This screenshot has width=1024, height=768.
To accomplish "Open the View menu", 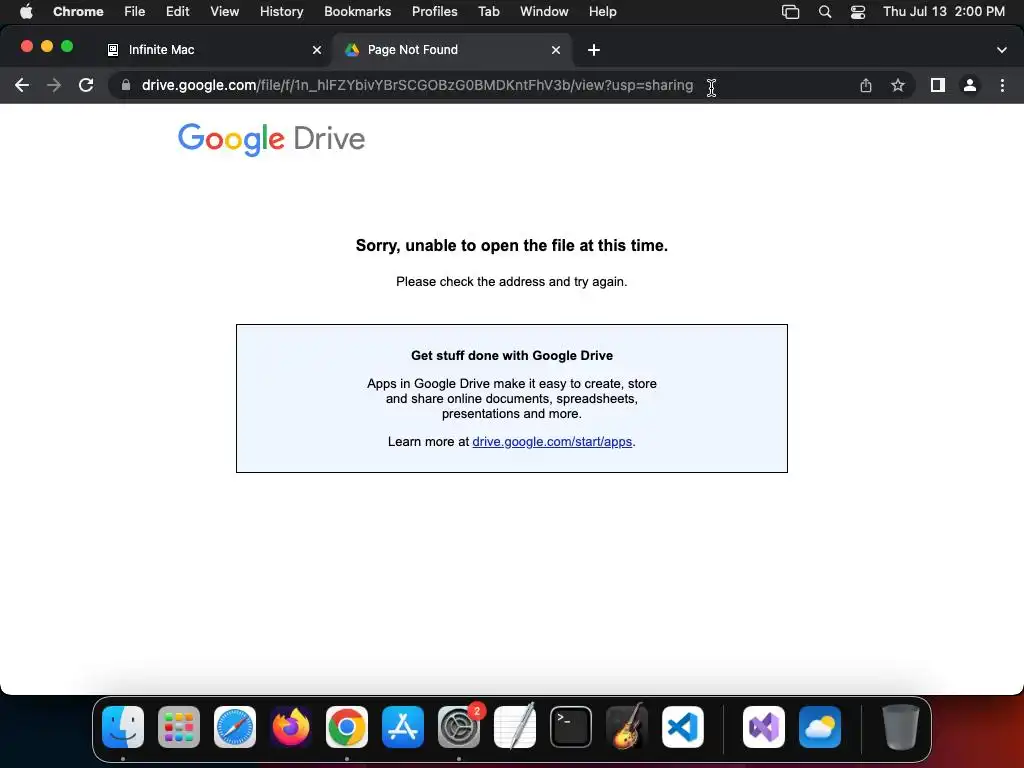I will point(225,12).
